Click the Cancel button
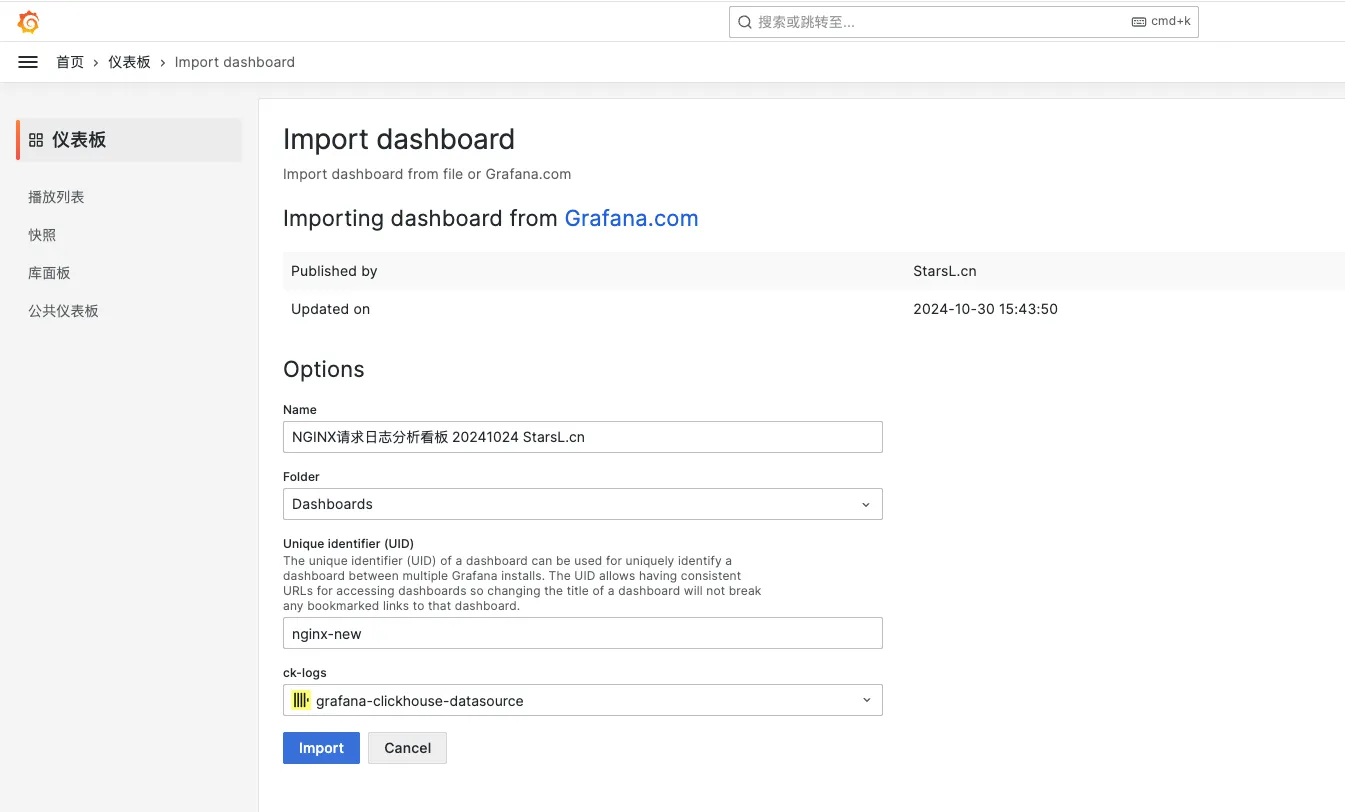This screenshot has width=1345, height=812. [407, 748]
